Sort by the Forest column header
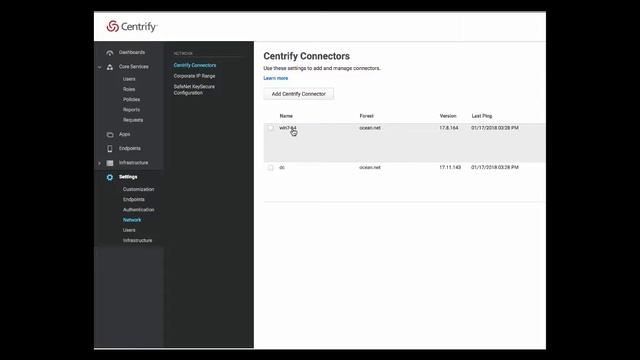This screenshot has height=360, width=640. (367, 116)
